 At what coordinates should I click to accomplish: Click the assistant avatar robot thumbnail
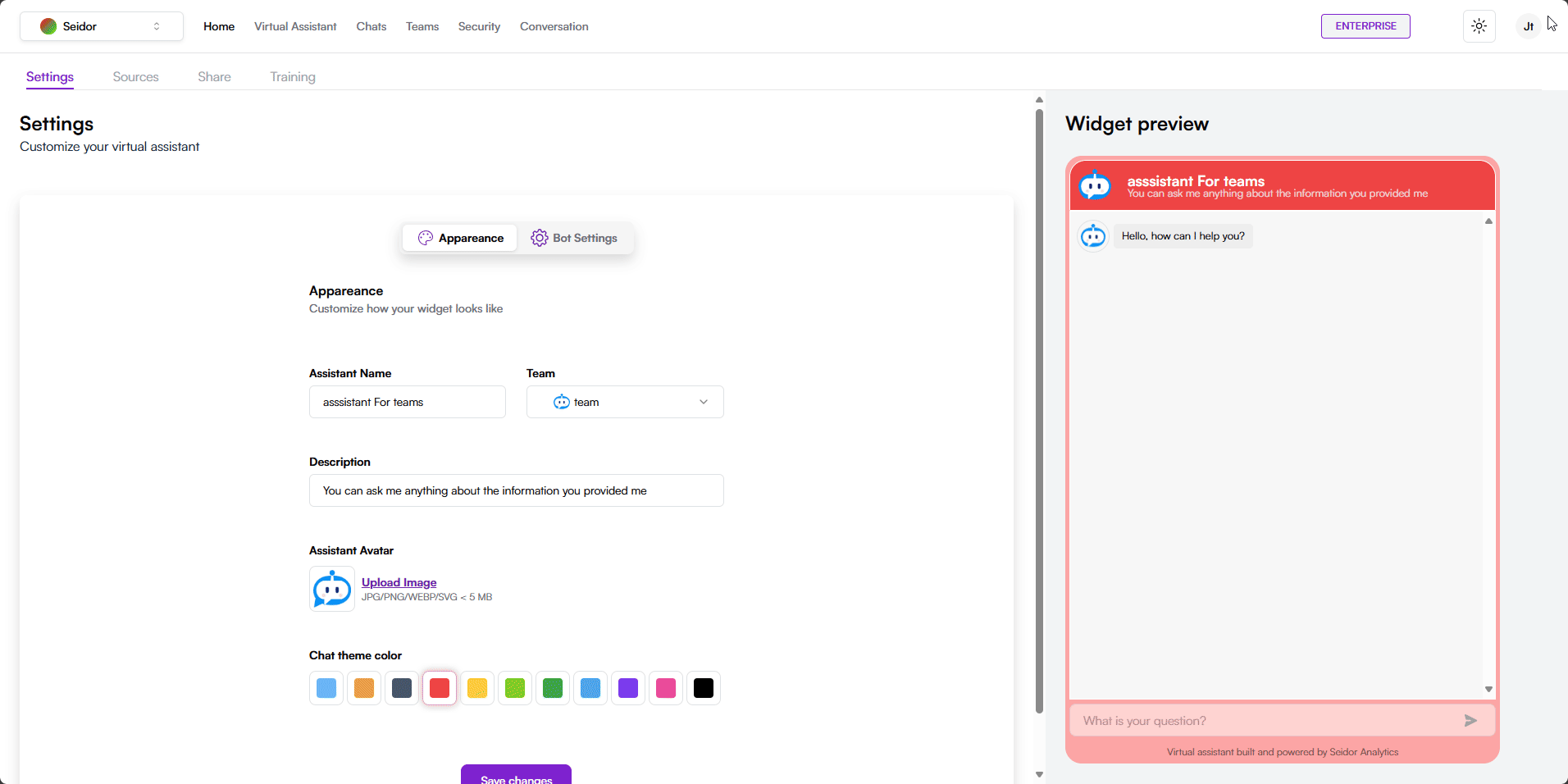(332, 589)
